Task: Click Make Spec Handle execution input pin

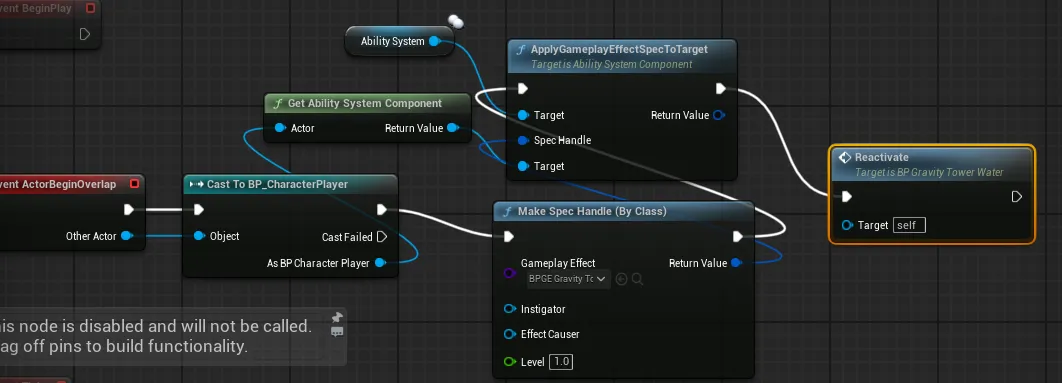Action: (509, 237)
